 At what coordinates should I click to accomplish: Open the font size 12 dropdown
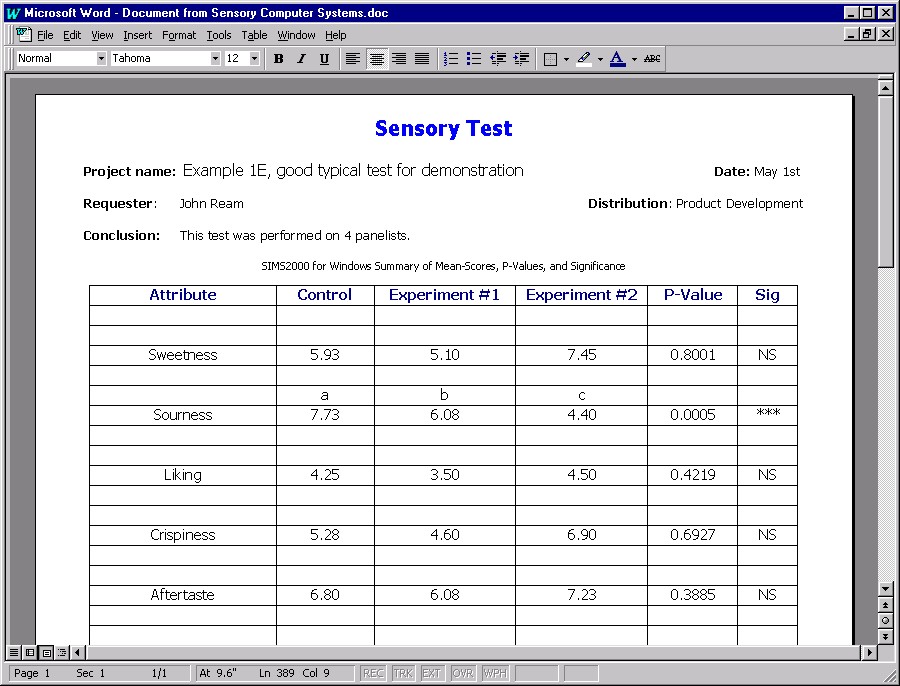click(x=254, y=59)
